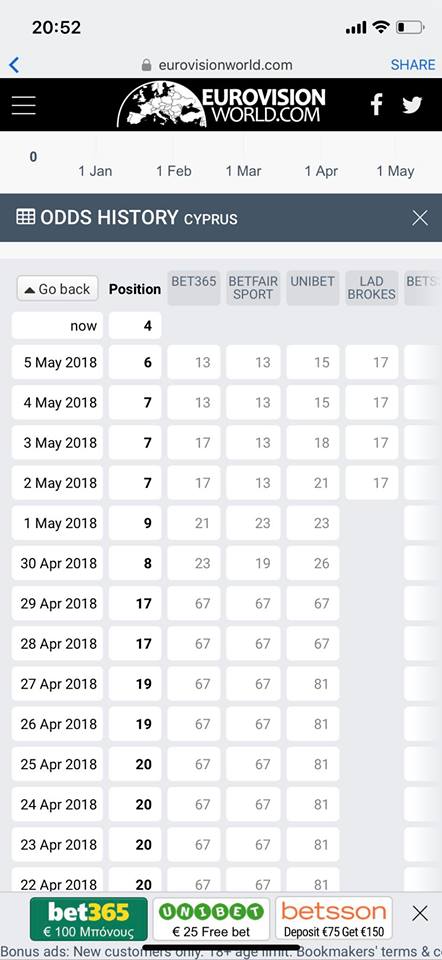Screen dimensions: 442x960
Task: Tap the padlock icon in address bar
Action: point(146,65)
